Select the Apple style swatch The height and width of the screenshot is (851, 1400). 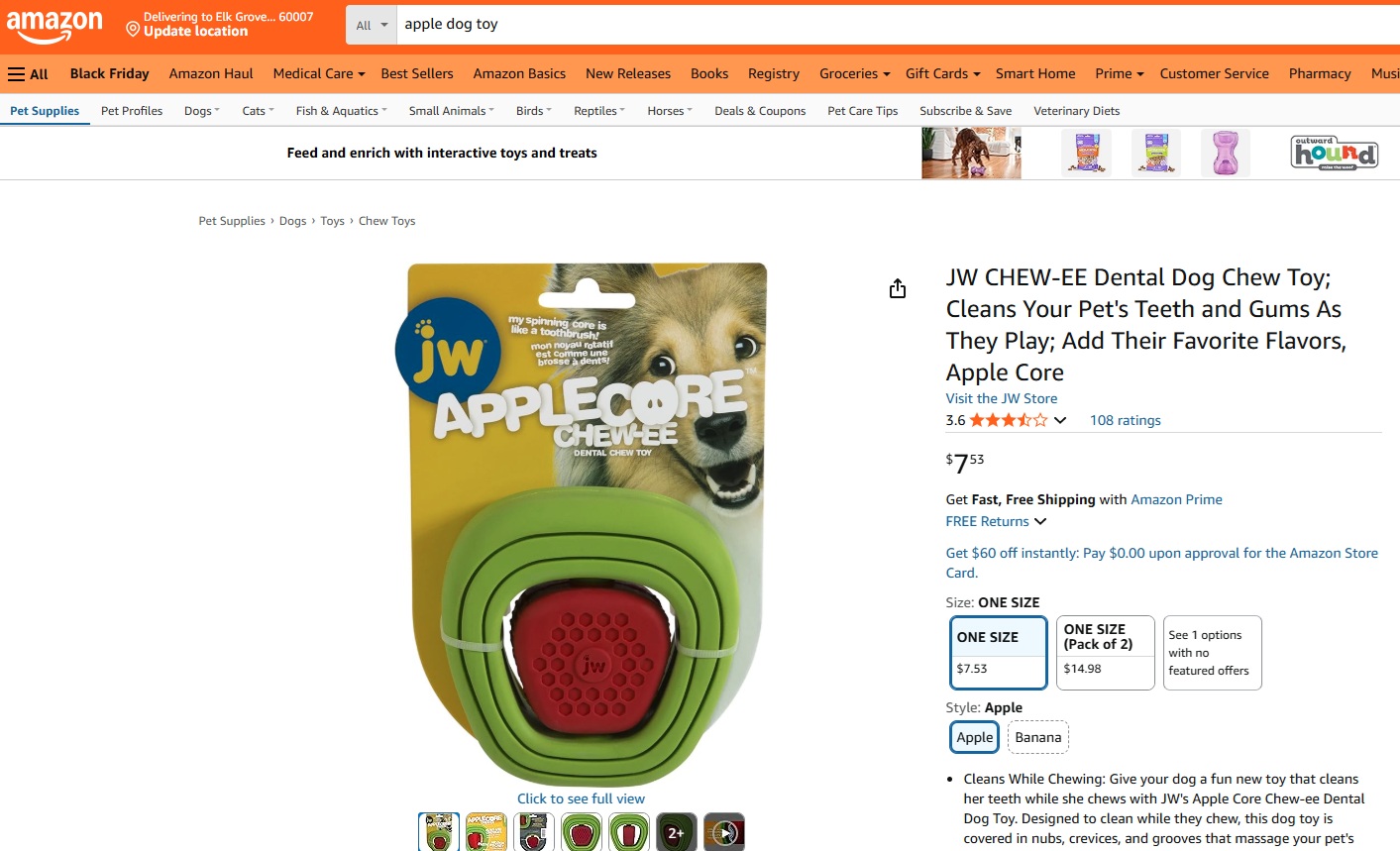click(975, 737)
